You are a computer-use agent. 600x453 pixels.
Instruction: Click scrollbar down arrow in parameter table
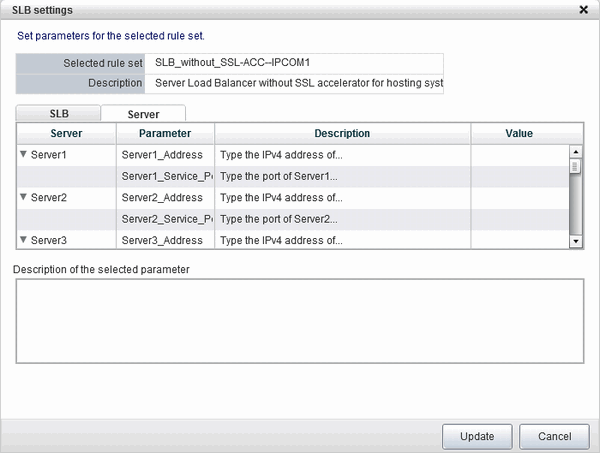click(x=575, y=241)
